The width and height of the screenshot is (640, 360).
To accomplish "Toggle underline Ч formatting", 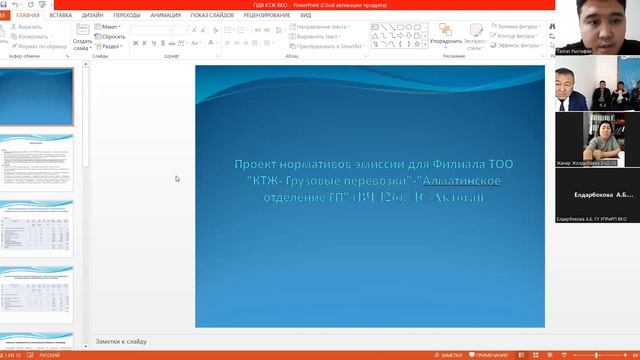I will 153,43.
